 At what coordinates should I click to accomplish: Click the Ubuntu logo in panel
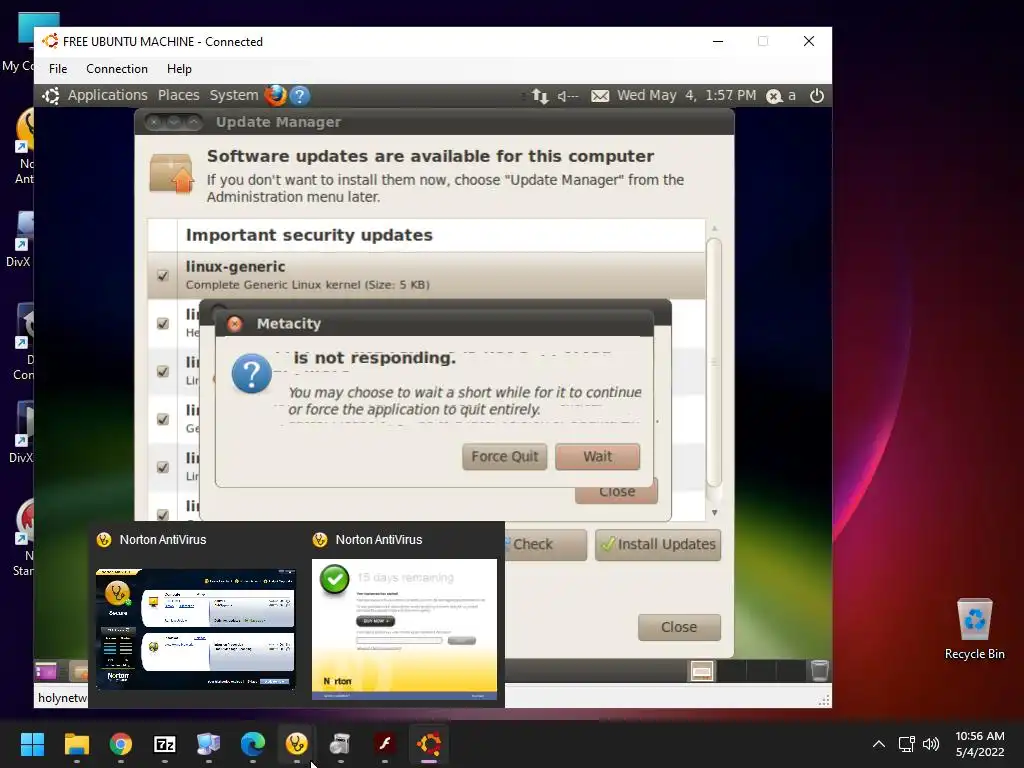[x=51, y=95]
